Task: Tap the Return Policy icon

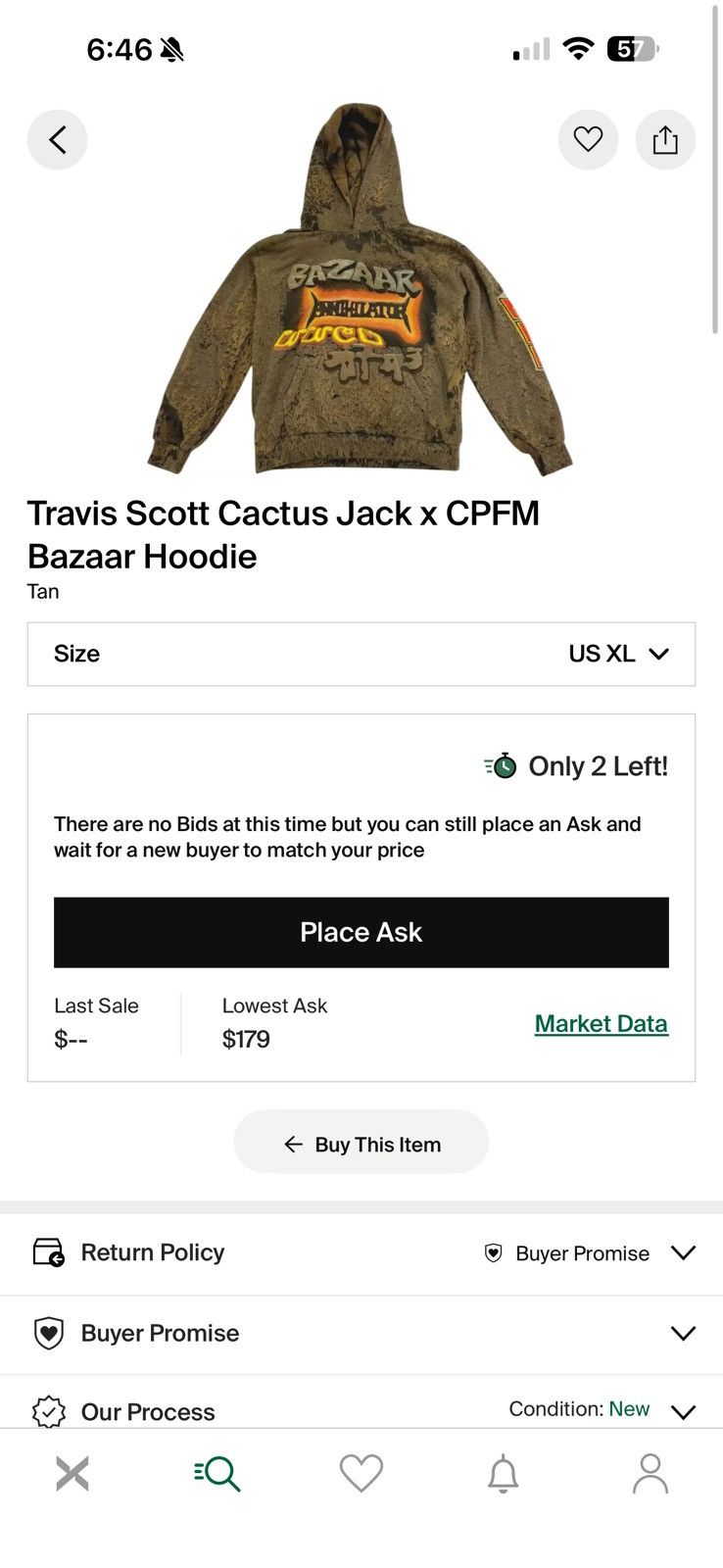Action: [x=48, y=1252]
